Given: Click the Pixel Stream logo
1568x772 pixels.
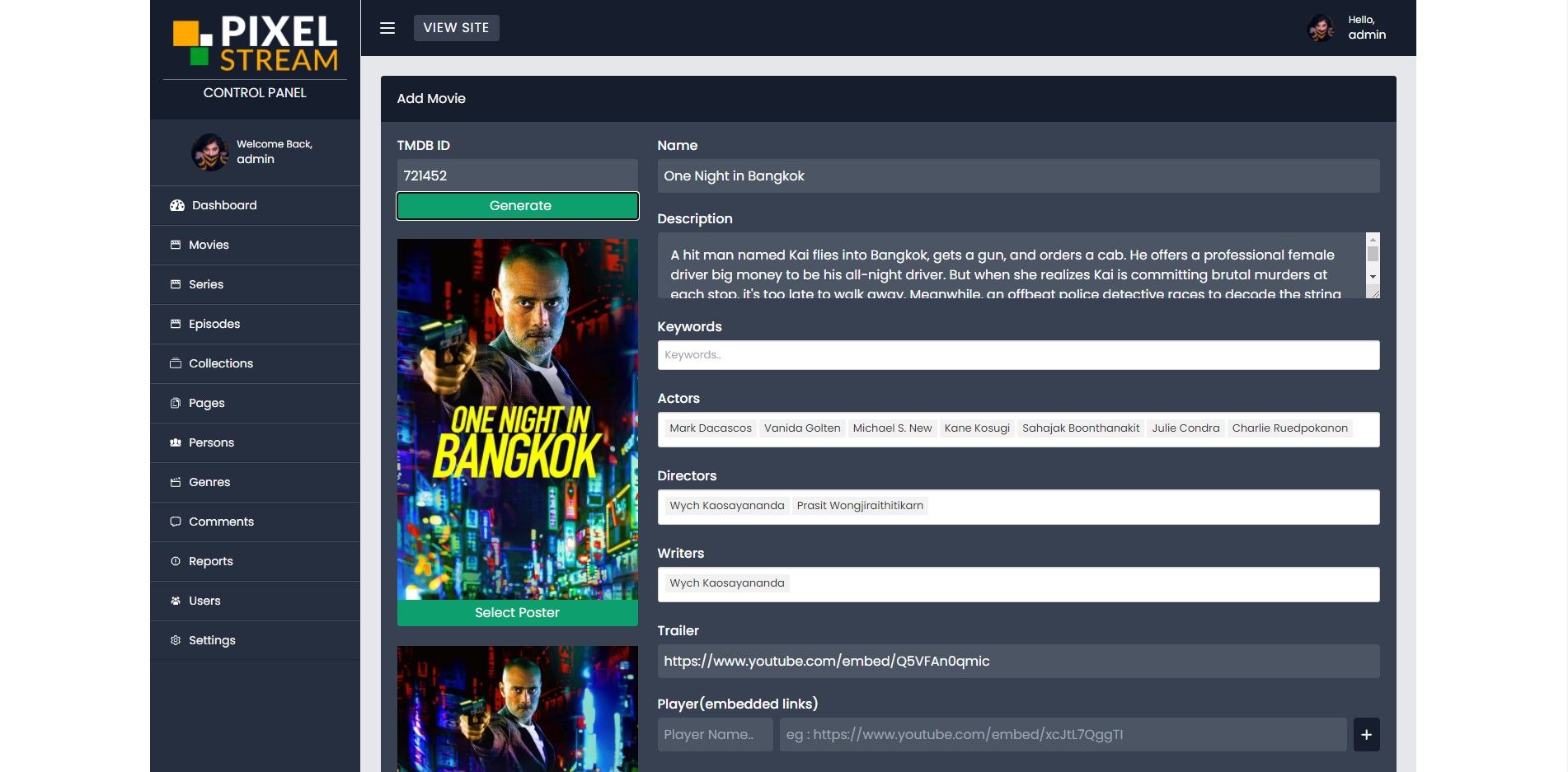Looking at the screenshot, I should pos(255,43).
